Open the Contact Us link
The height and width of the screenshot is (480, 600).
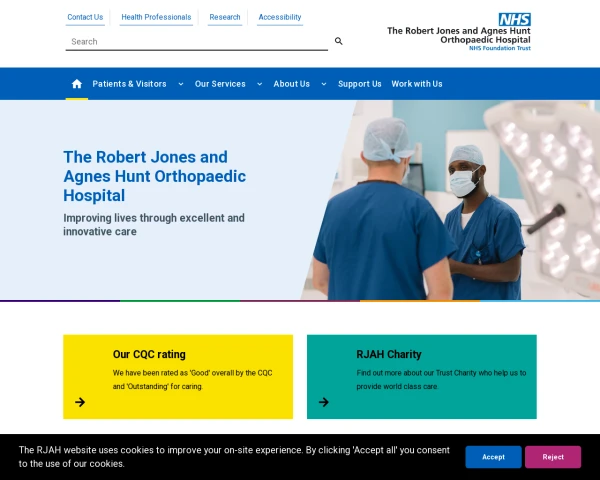pyautogui.click(x=85, y=17)
